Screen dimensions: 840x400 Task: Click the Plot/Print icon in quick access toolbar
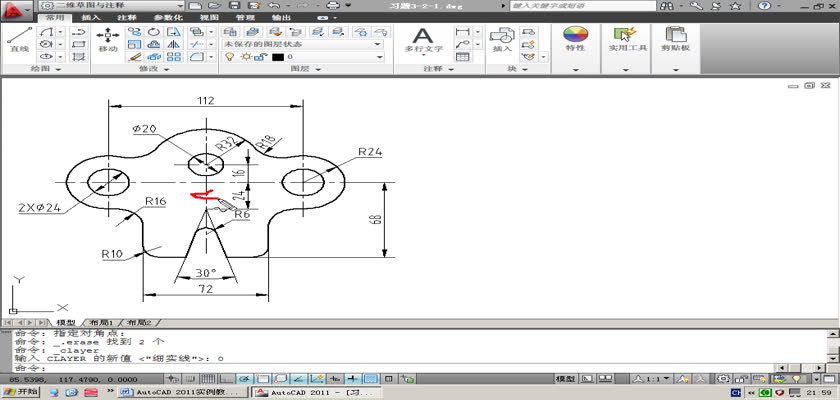point(333,5)
